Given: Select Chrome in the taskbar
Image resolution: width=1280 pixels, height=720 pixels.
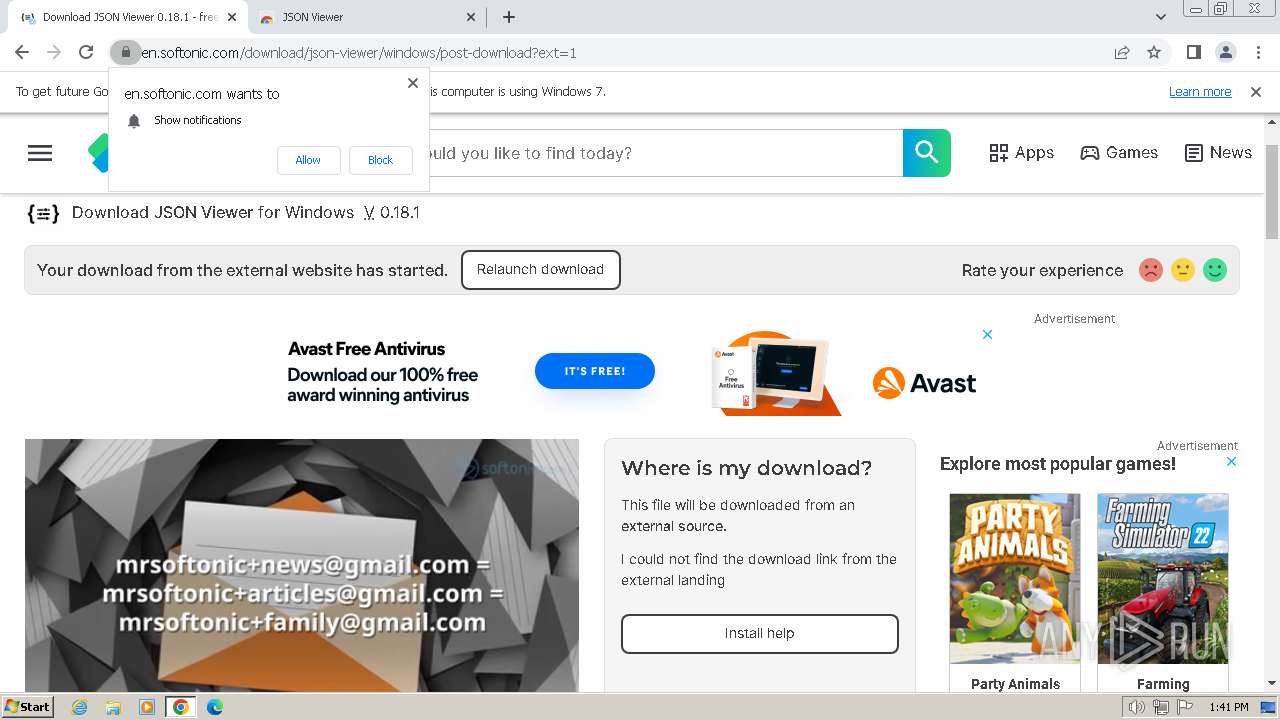Looking at the screenshot, I should click(181, 707).
